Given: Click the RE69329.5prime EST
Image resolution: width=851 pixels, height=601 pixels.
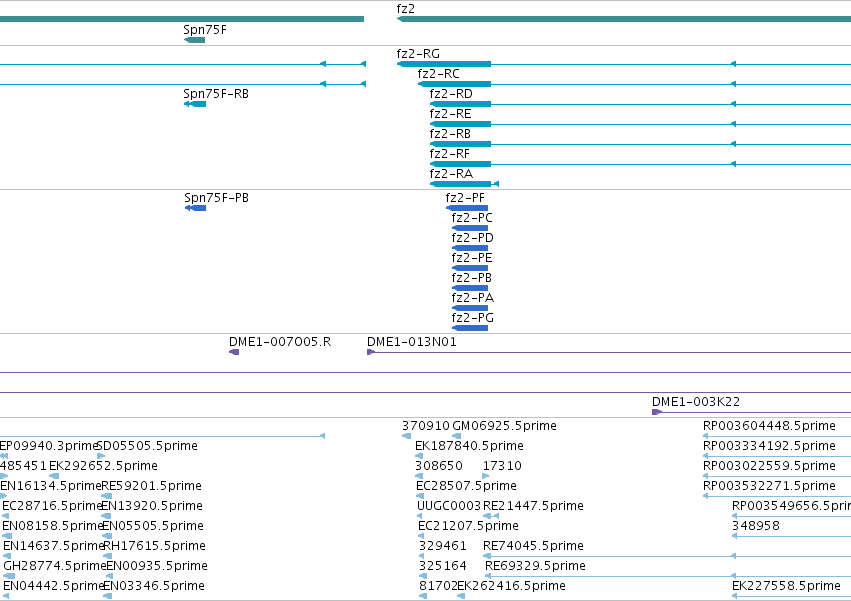Looking at the screenshot, I should [x=668, y=576].
